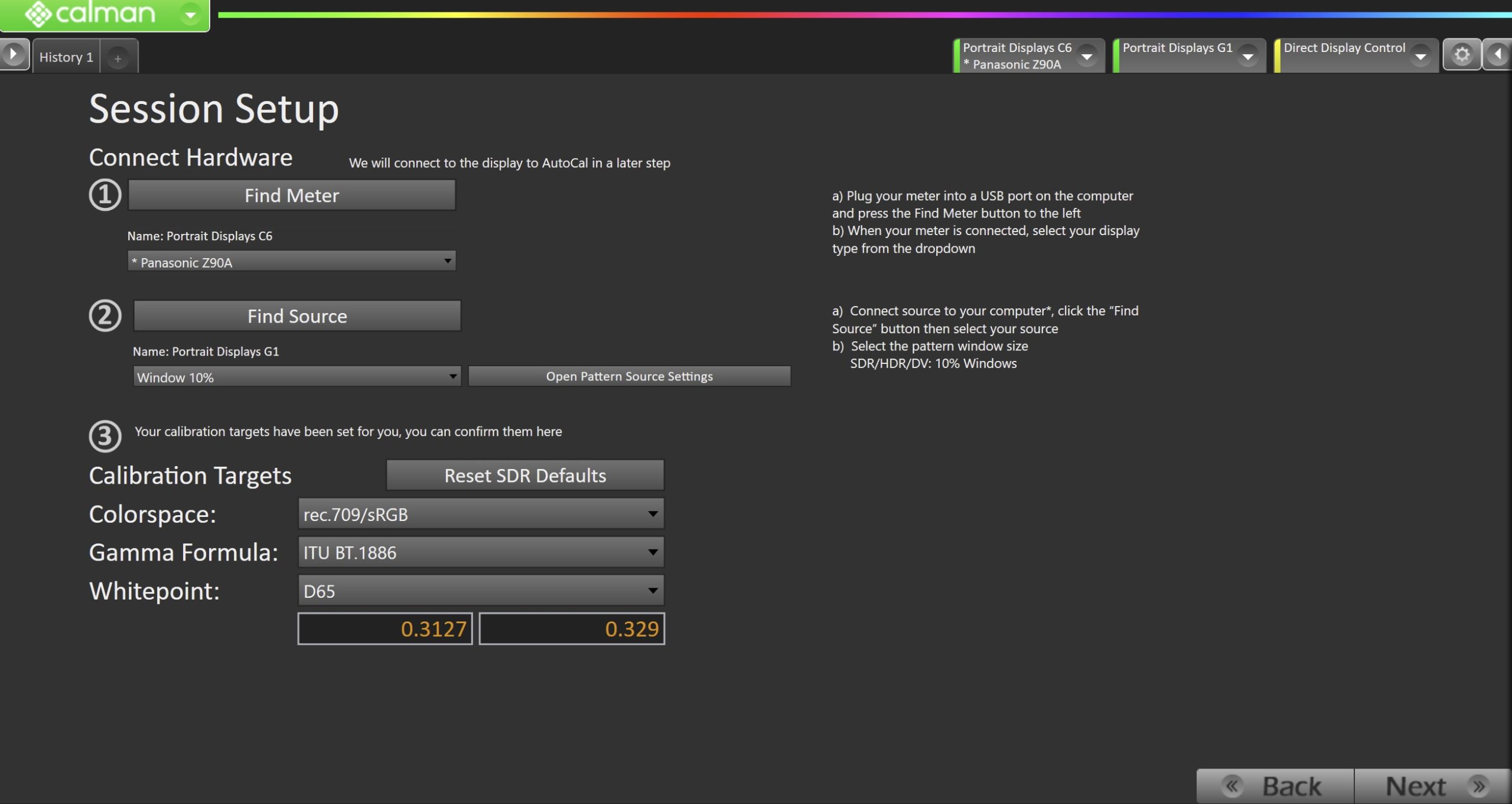
Task: Expand the Portrait Displays C6 meter arrow
Action: pos(1086,57)
